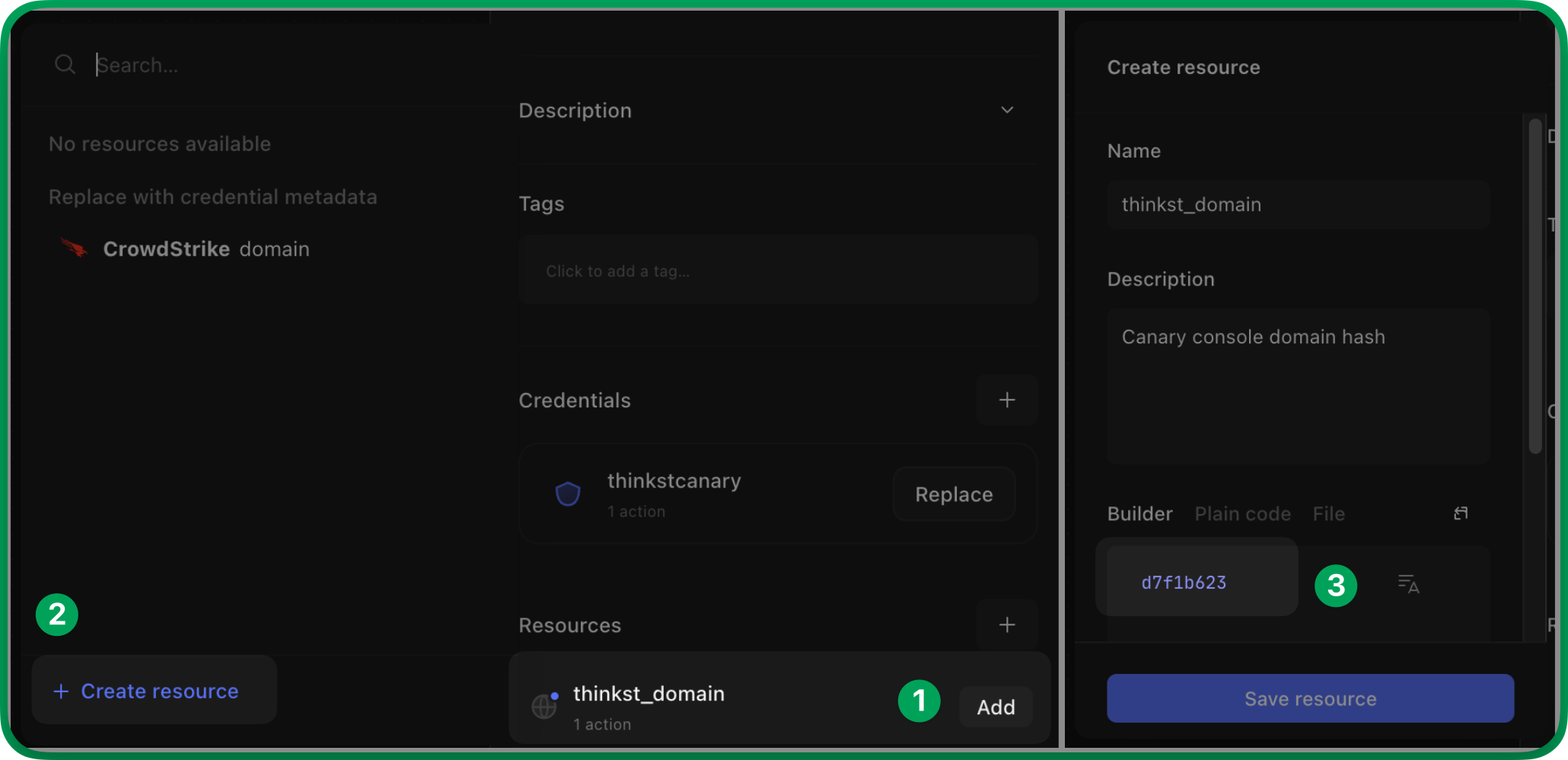
Task: Switch to the Plain code tab
Action: tap(1242, 514)
